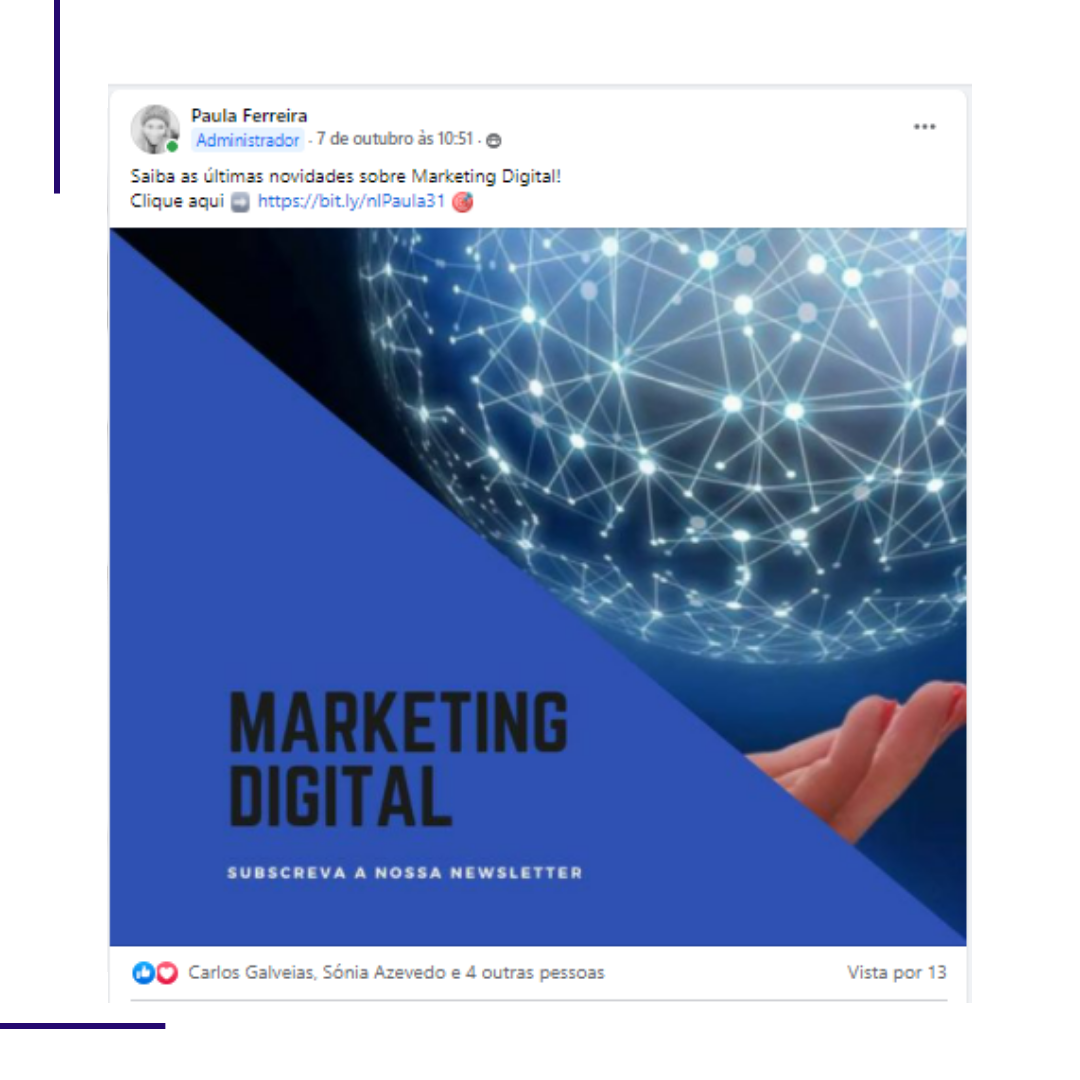Open the three-dot post options menu
This screenshot has height=1080, width=1080.
click(x=924, y=127)
